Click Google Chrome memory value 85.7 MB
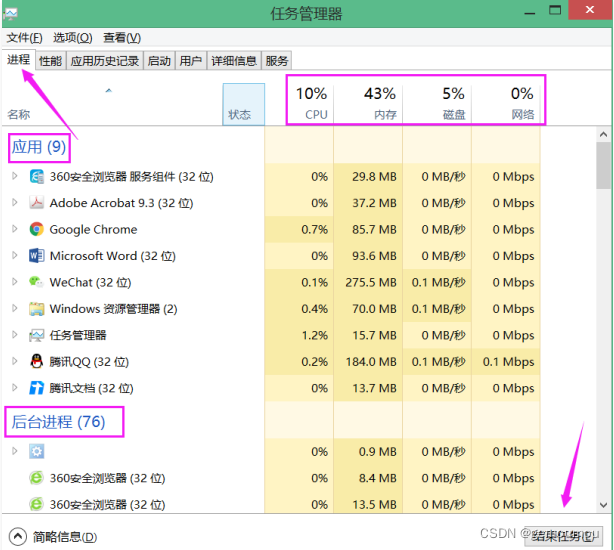 coord(374,229)
